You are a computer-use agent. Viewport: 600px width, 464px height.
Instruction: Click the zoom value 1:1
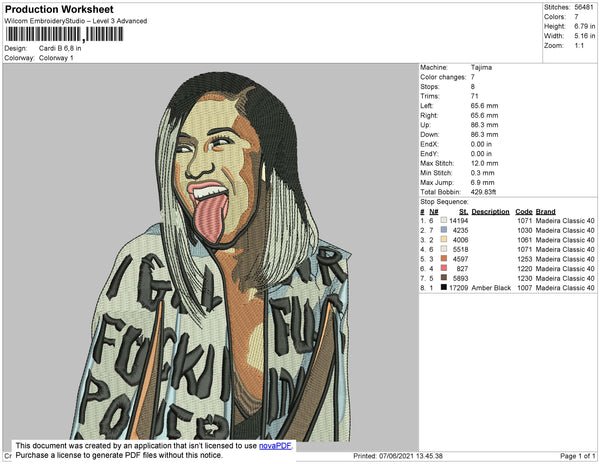pyautogui.click(x=579, y=46)
